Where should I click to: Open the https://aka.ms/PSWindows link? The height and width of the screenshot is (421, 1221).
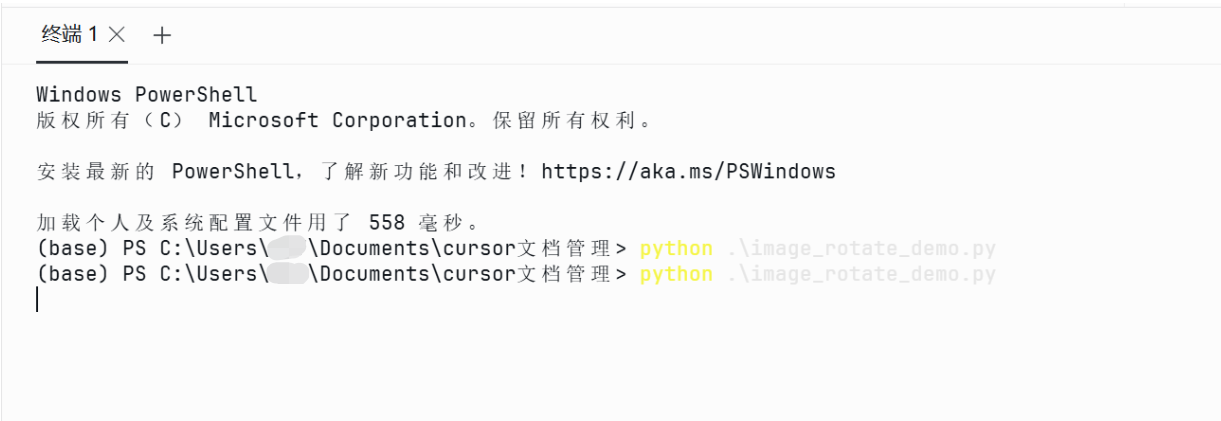point(688,171)
